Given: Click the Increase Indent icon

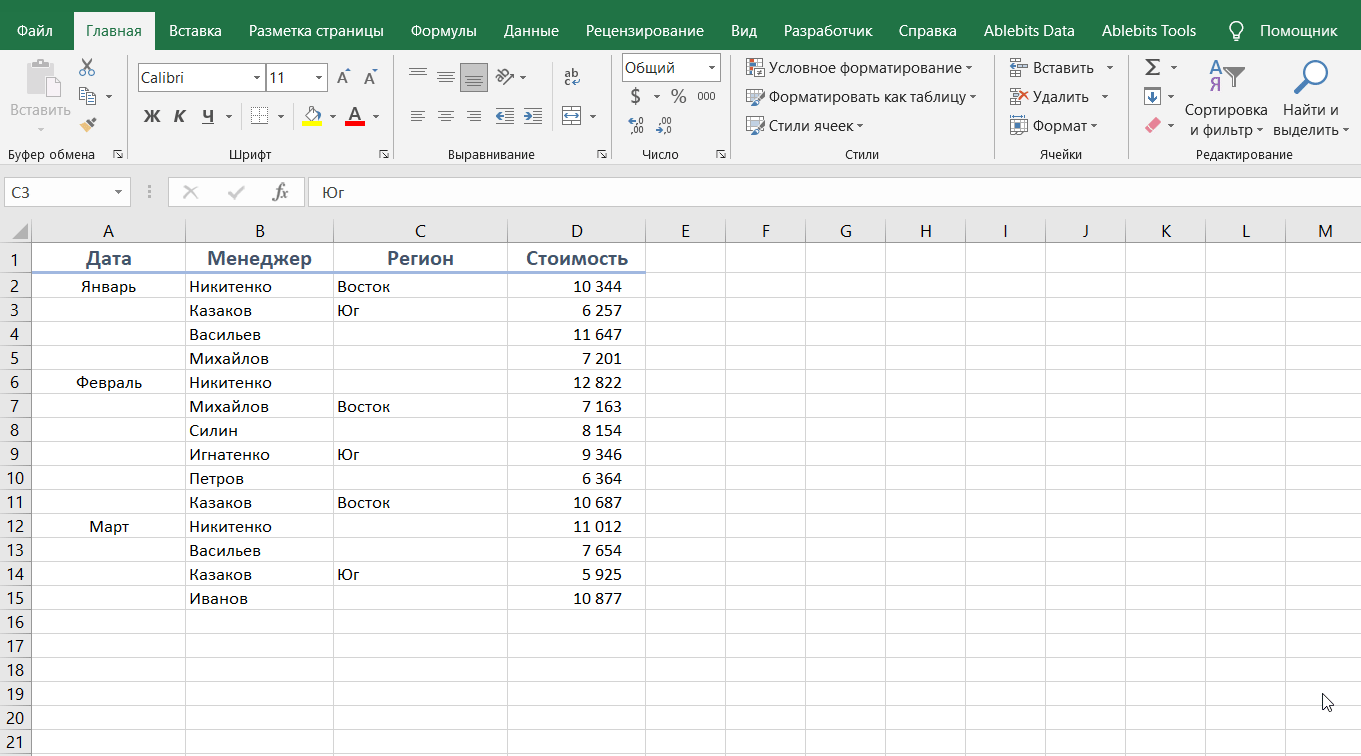Looking at the screenshot, I should click(x=533, y=116).
